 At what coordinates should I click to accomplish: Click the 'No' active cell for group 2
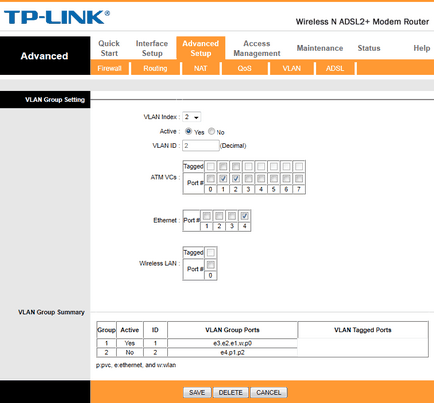click(130, 352)
